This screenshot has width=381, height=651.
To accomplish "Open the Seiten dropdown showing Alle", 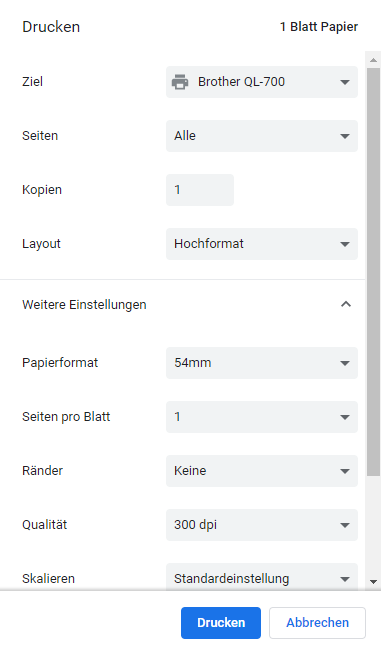I will (262, 136).
